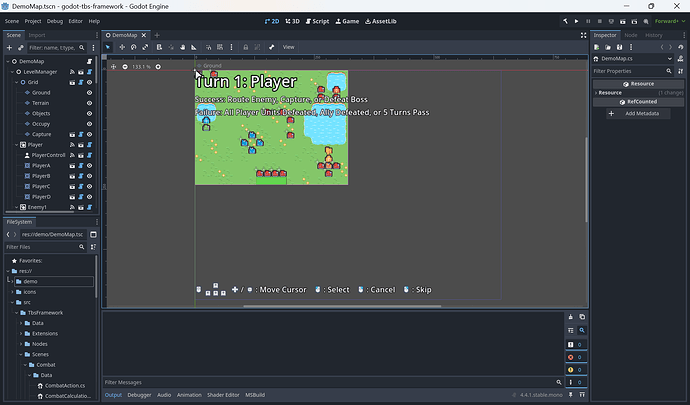Click the Add Child Node plus icon
This screenshot has height=405, width=690.
click(11, 47)
